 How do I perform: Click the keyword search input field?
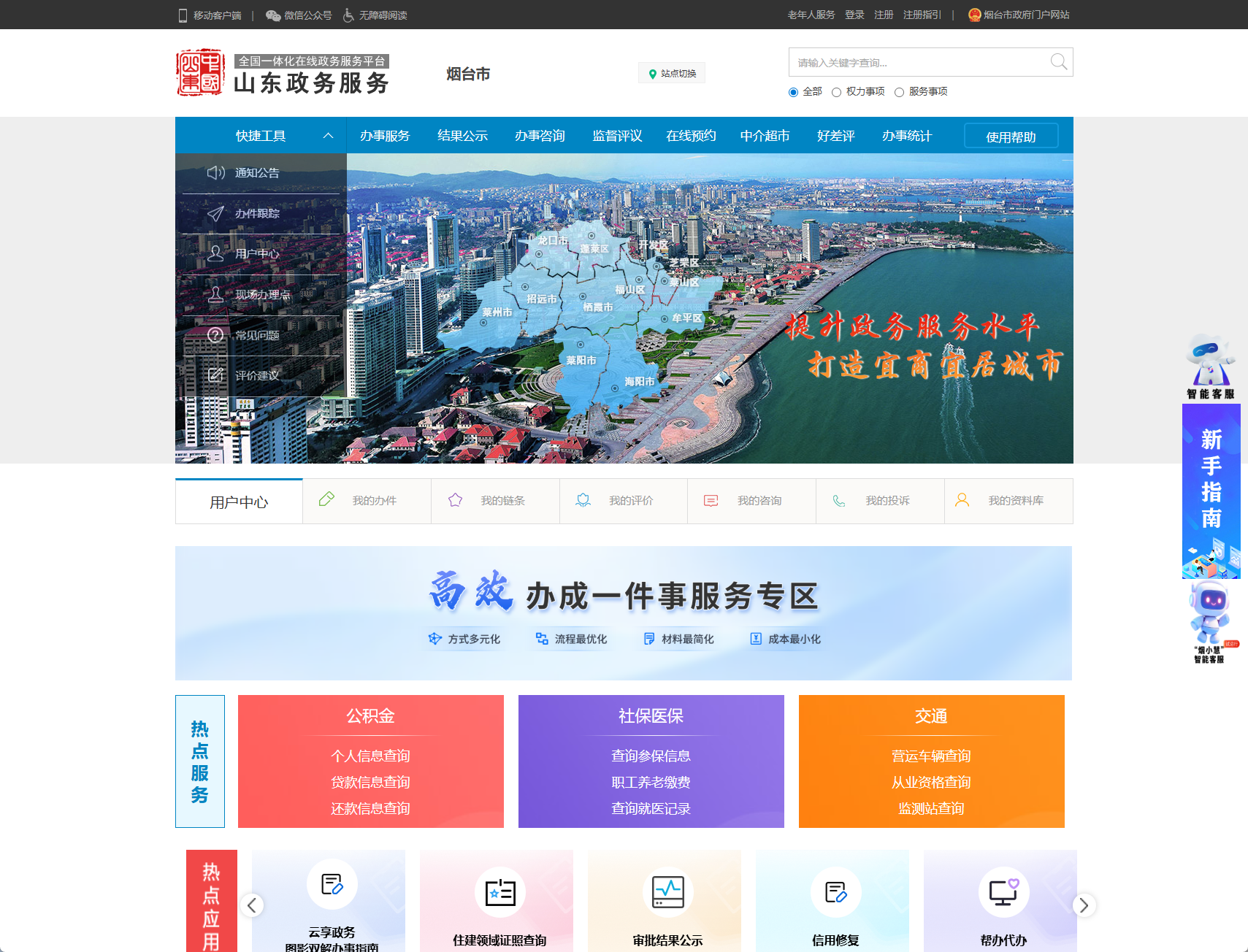click(x=913, y=62)
